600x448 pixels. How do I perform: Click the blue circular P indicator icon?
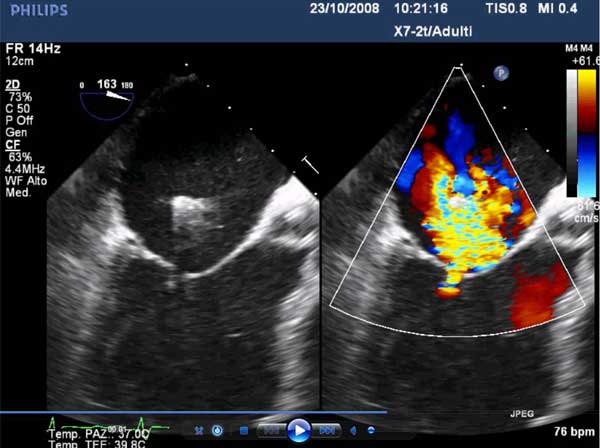pos(500,72)
